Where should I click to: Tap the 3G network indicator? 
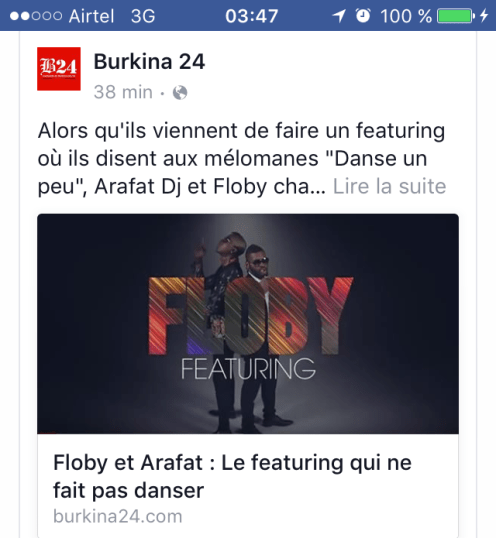coord(143,16)
